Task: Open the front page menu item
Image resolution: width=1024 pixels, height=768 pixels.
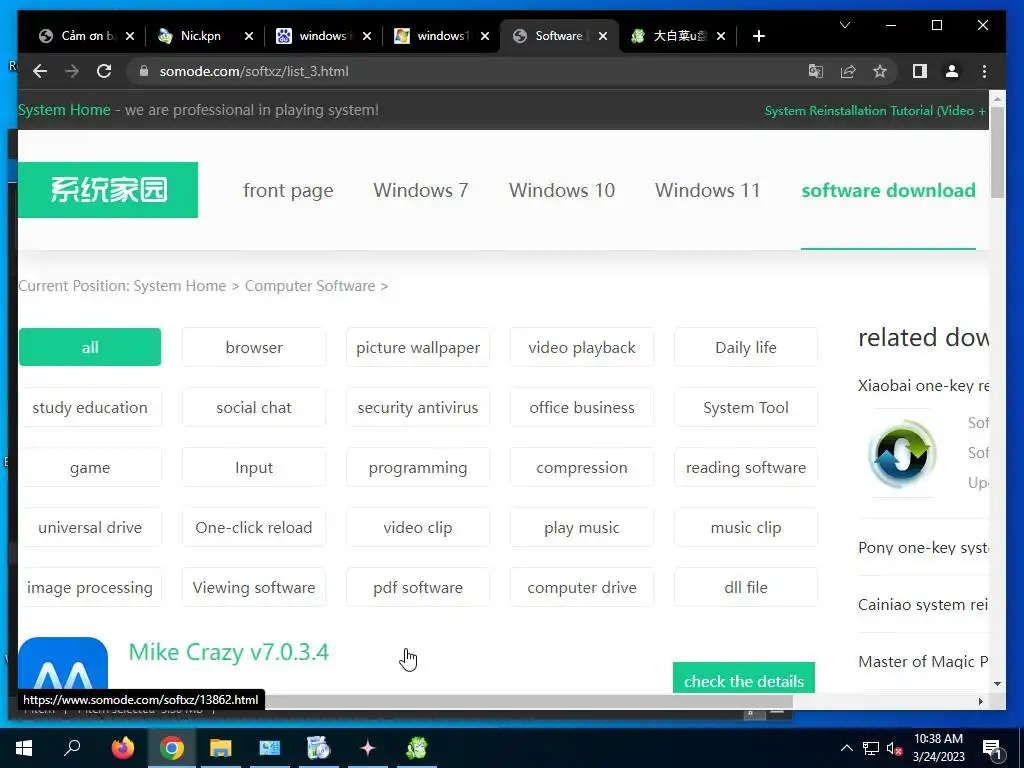Action: [x=288, y=190]
